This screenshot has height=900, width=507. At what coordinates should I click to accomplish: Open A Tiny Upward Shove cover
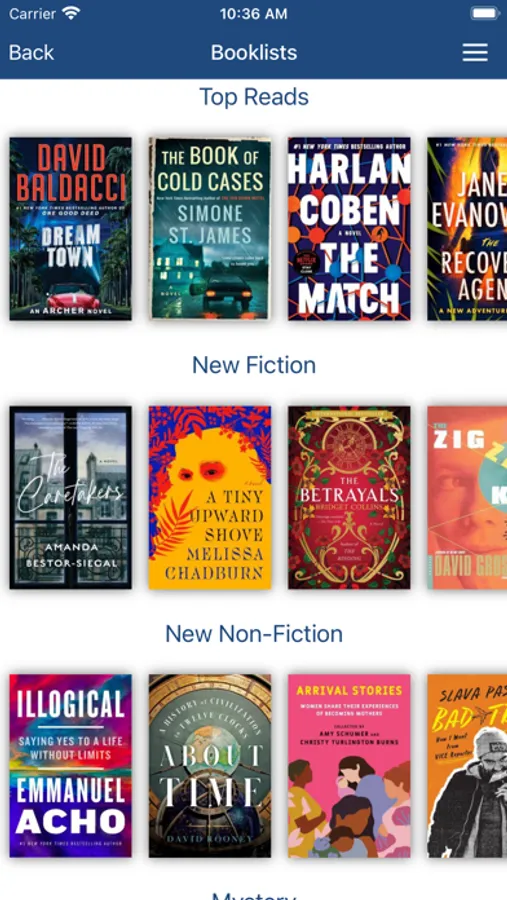tap(210, 497)
